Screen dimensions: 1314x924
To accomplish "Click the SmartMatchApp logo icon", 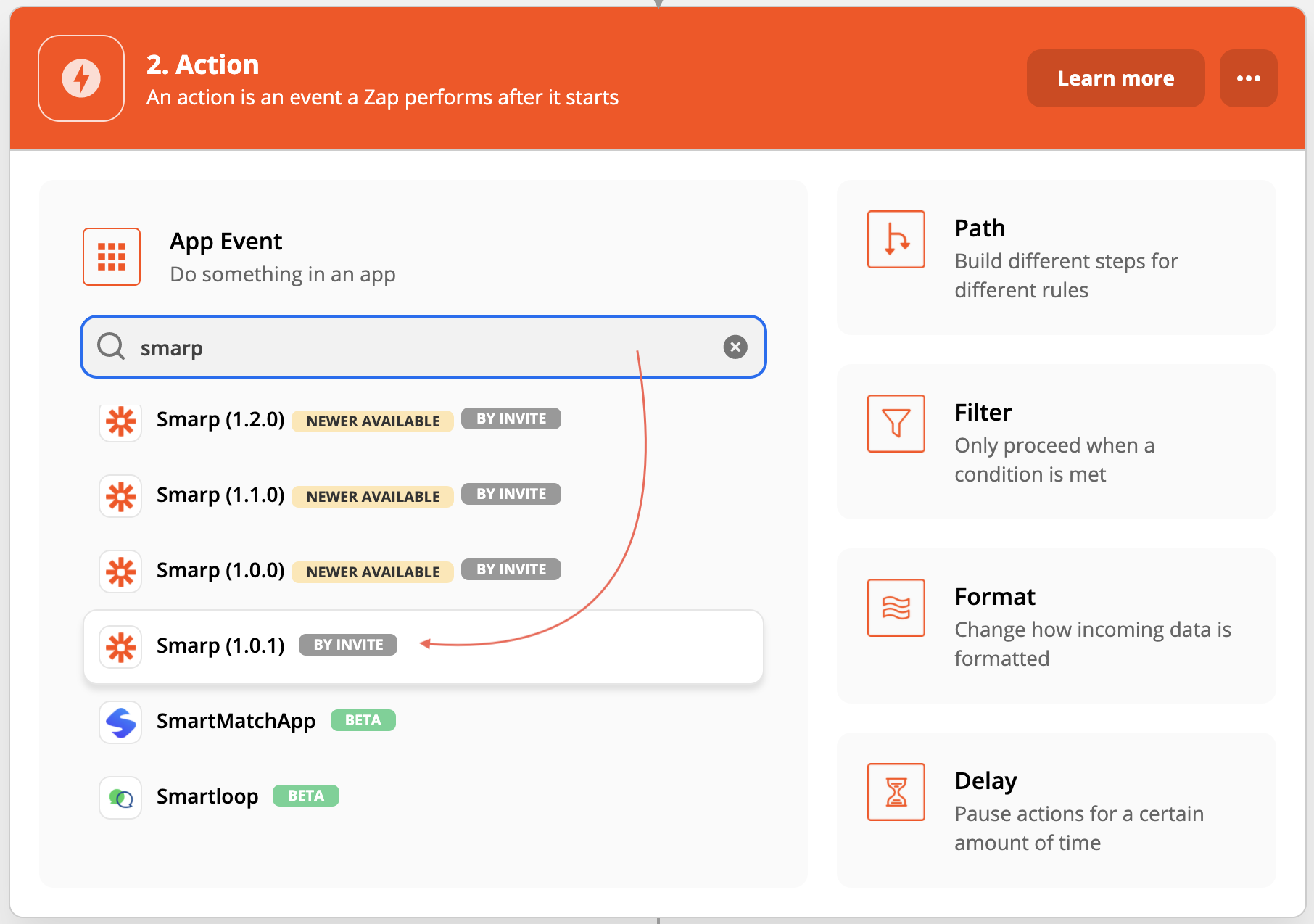I will pos(120,722).
